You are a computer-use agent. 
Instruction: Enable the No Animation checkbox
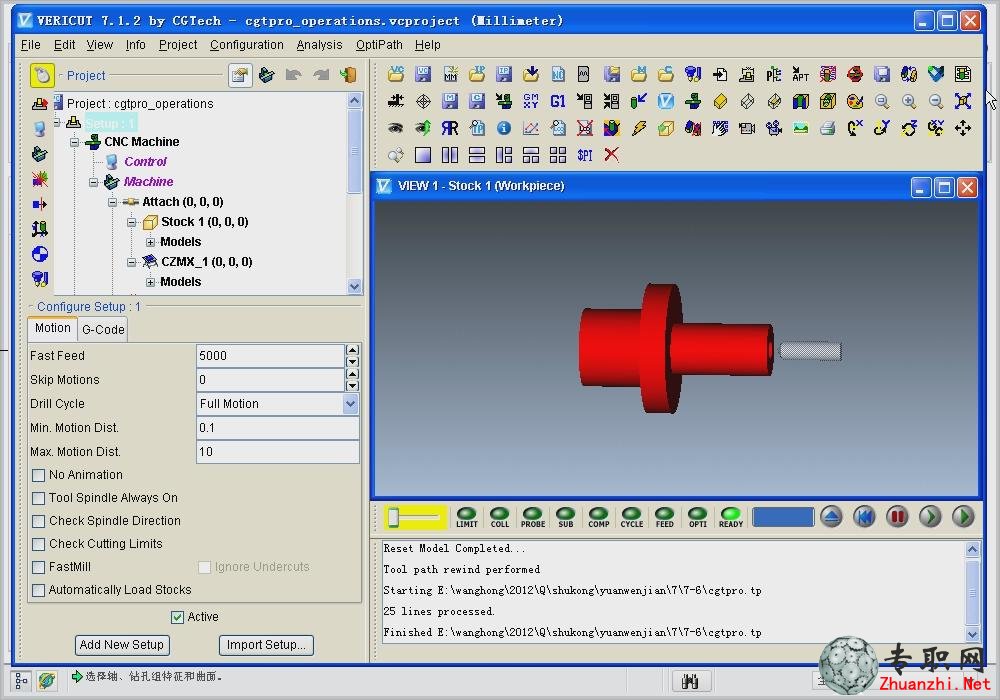tap(38, 475)
